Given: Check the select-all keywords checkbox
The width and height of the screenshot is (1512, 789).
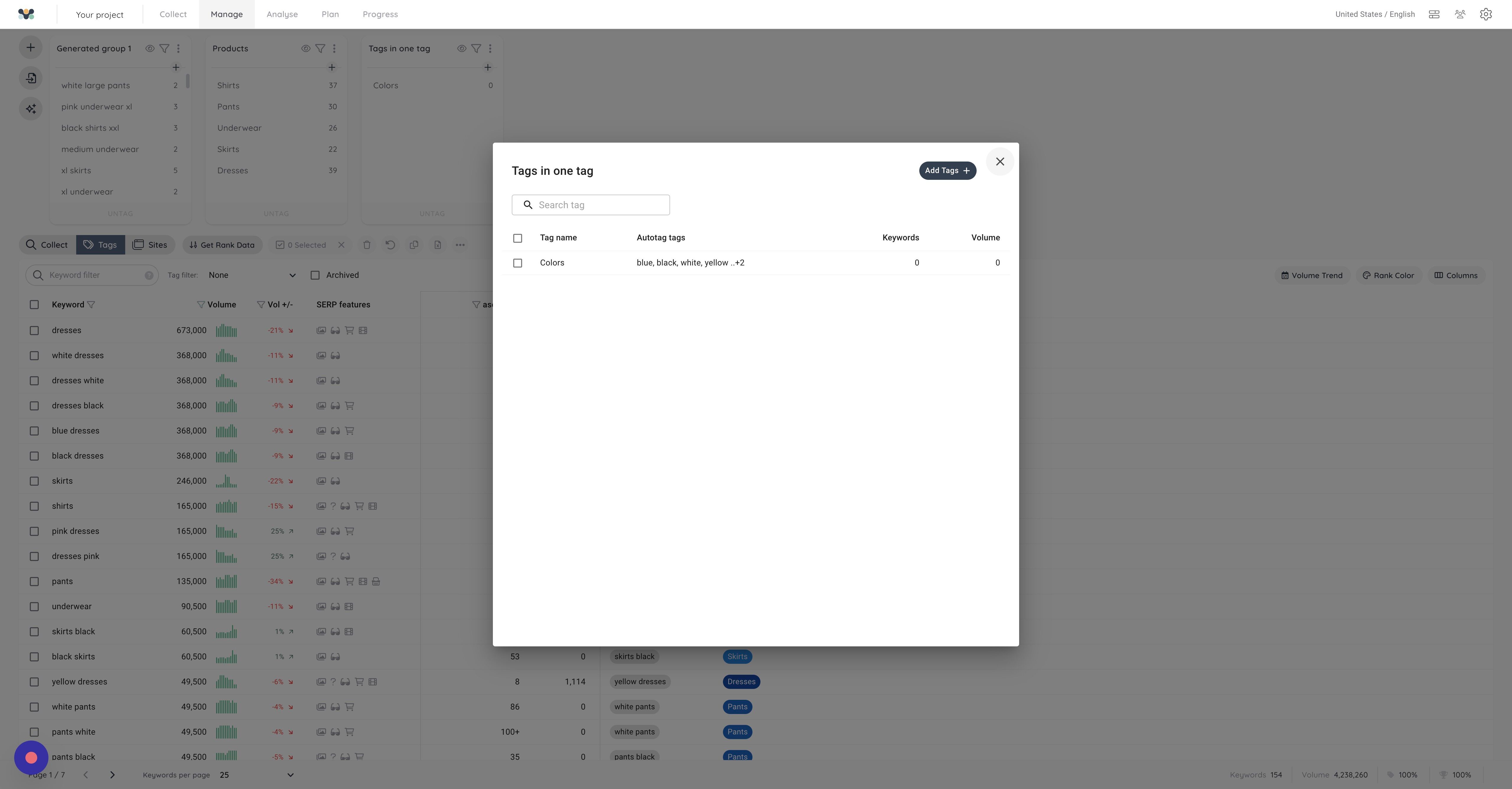Looking at the screenshot, I should pyautogui.click(x=34, y=305).
